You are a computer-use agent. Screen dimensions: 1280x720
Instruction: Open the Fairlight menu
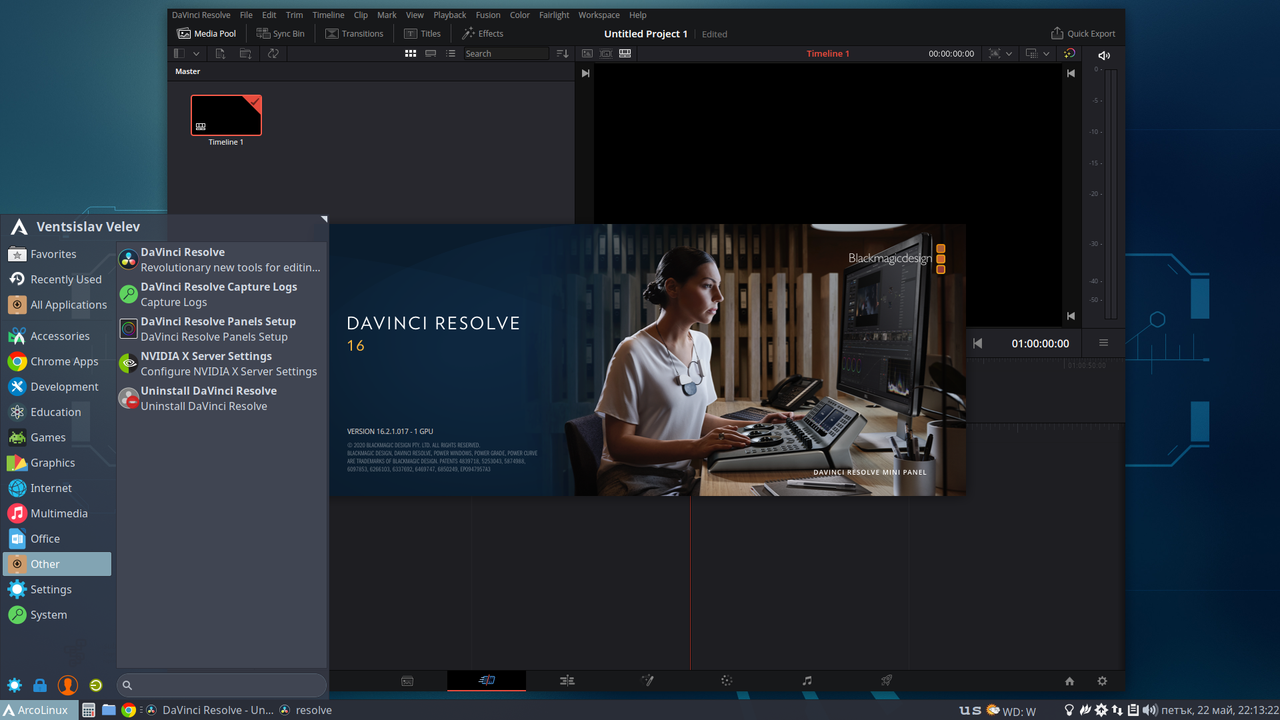[554, 15]
